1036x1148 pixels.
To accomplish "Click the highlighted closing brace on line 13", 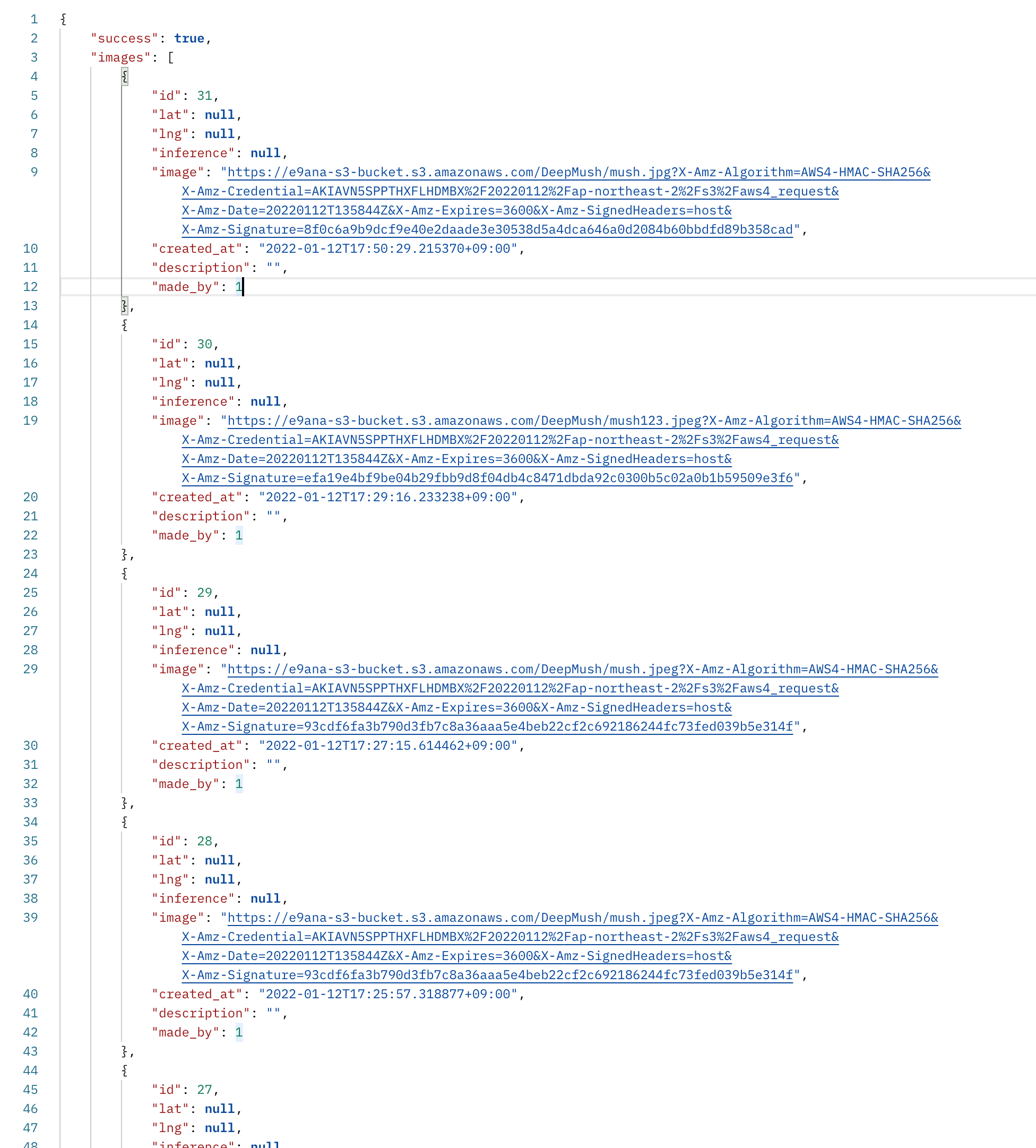I will [x=125, y=306].
